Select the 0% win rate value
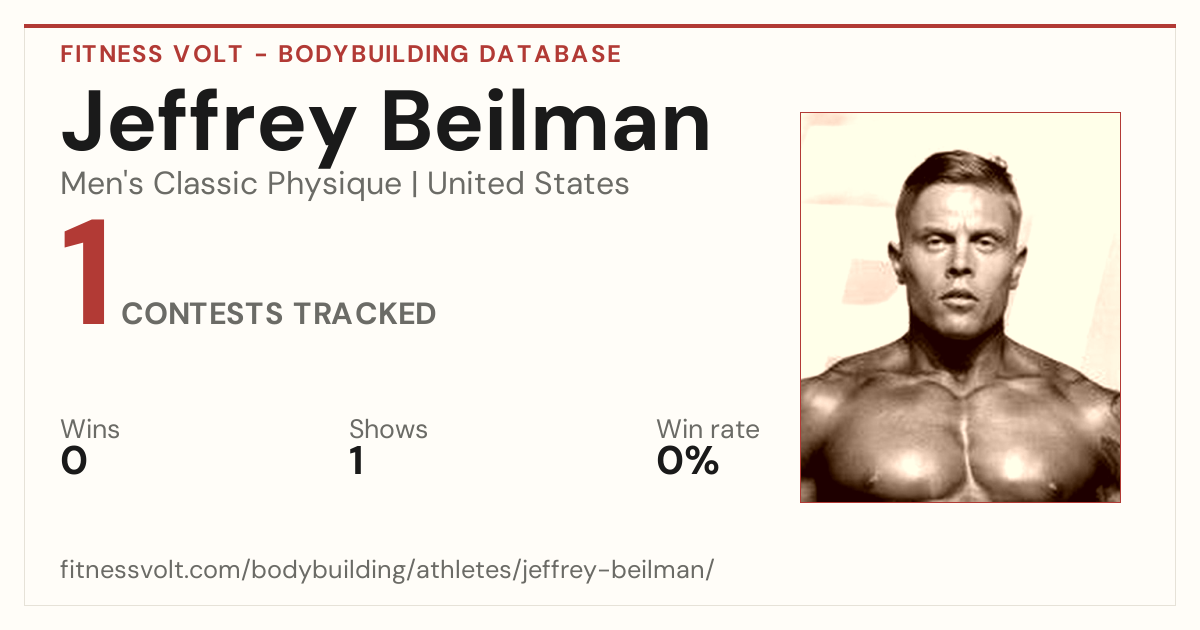This screenshot has height=630, width=1200. pos(688,461)
